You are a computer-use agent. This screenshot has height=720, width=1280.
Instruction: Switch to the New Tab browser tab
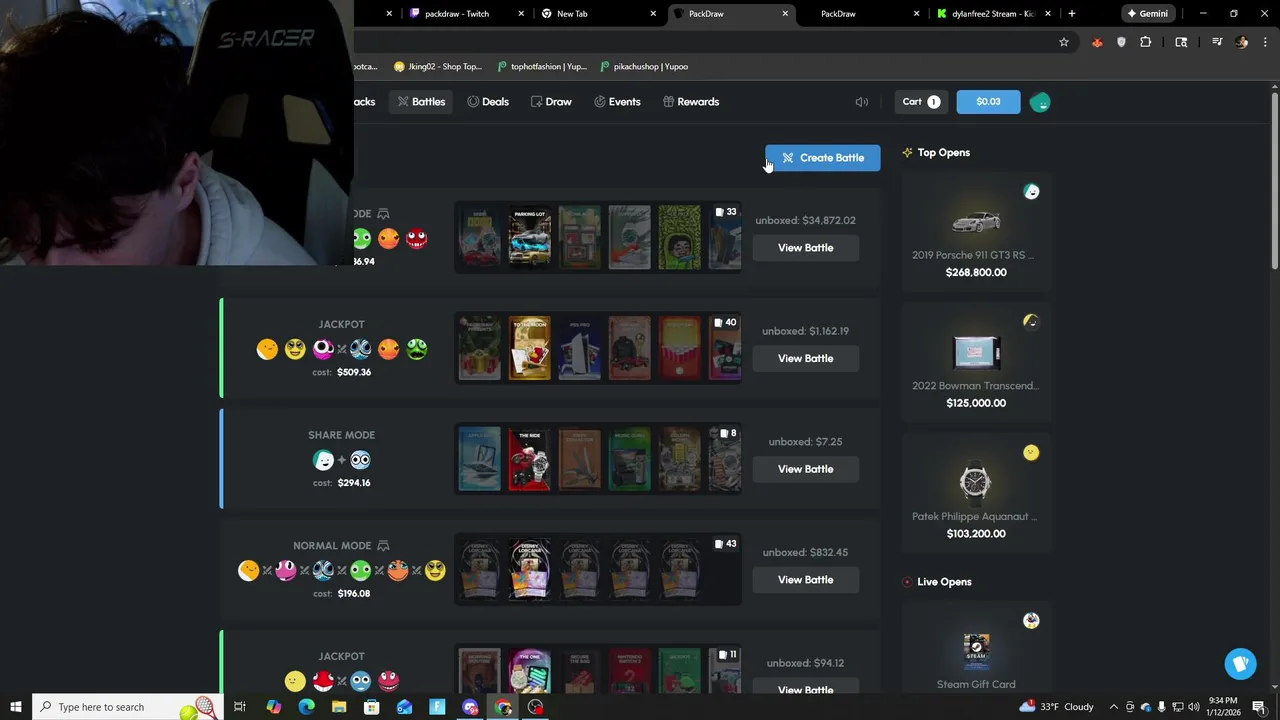(x=598, y=14)
